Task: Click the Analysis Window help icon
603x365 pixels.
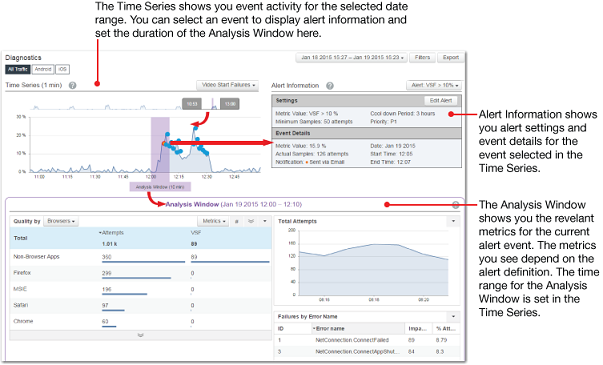Action: coord(455,205)
